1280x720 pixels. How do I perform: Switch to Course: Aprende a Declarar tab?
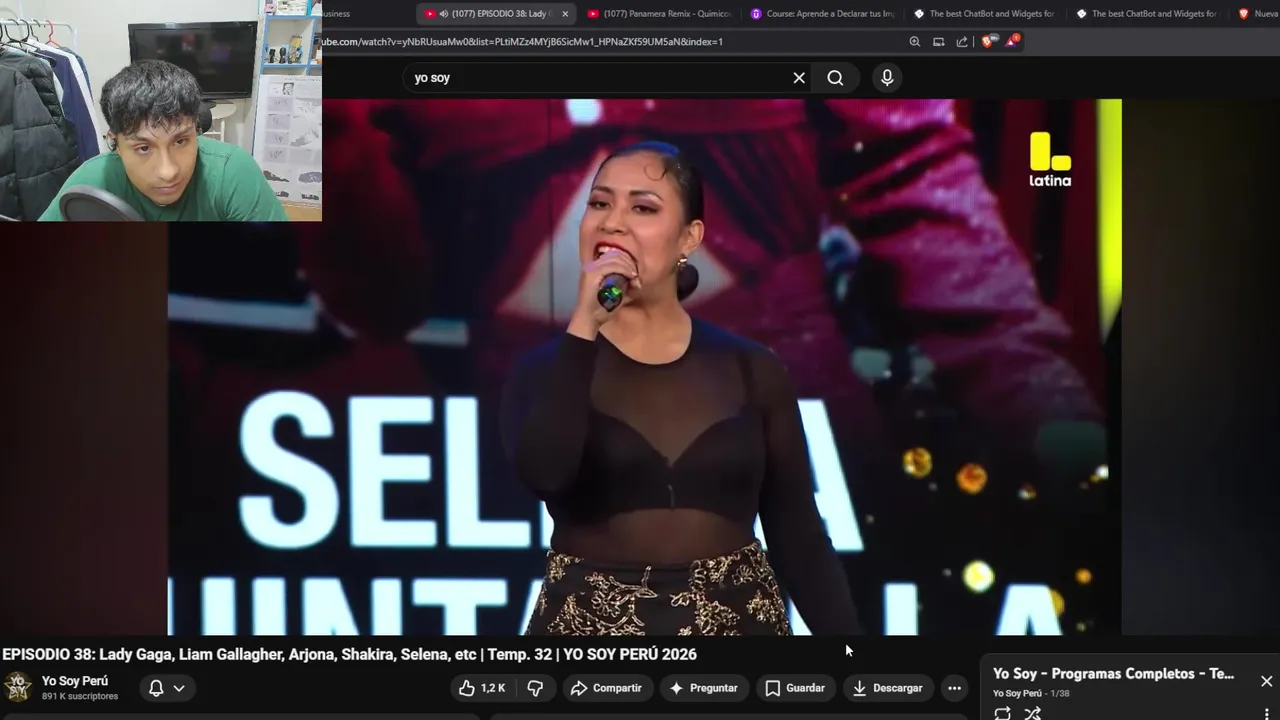pos(823,14)
